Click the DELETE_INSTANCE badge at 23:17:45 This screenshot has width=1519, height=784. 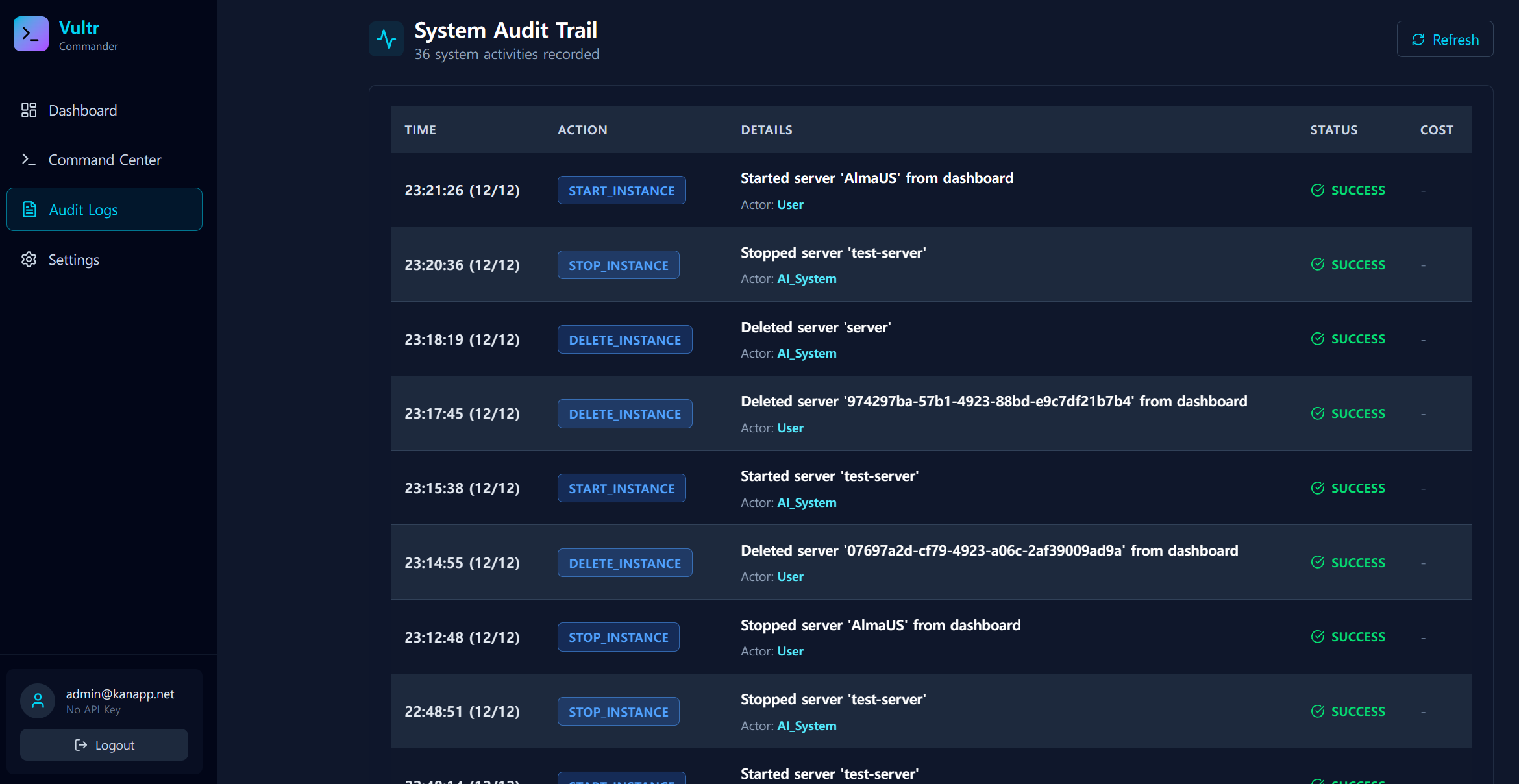(624, 414)
